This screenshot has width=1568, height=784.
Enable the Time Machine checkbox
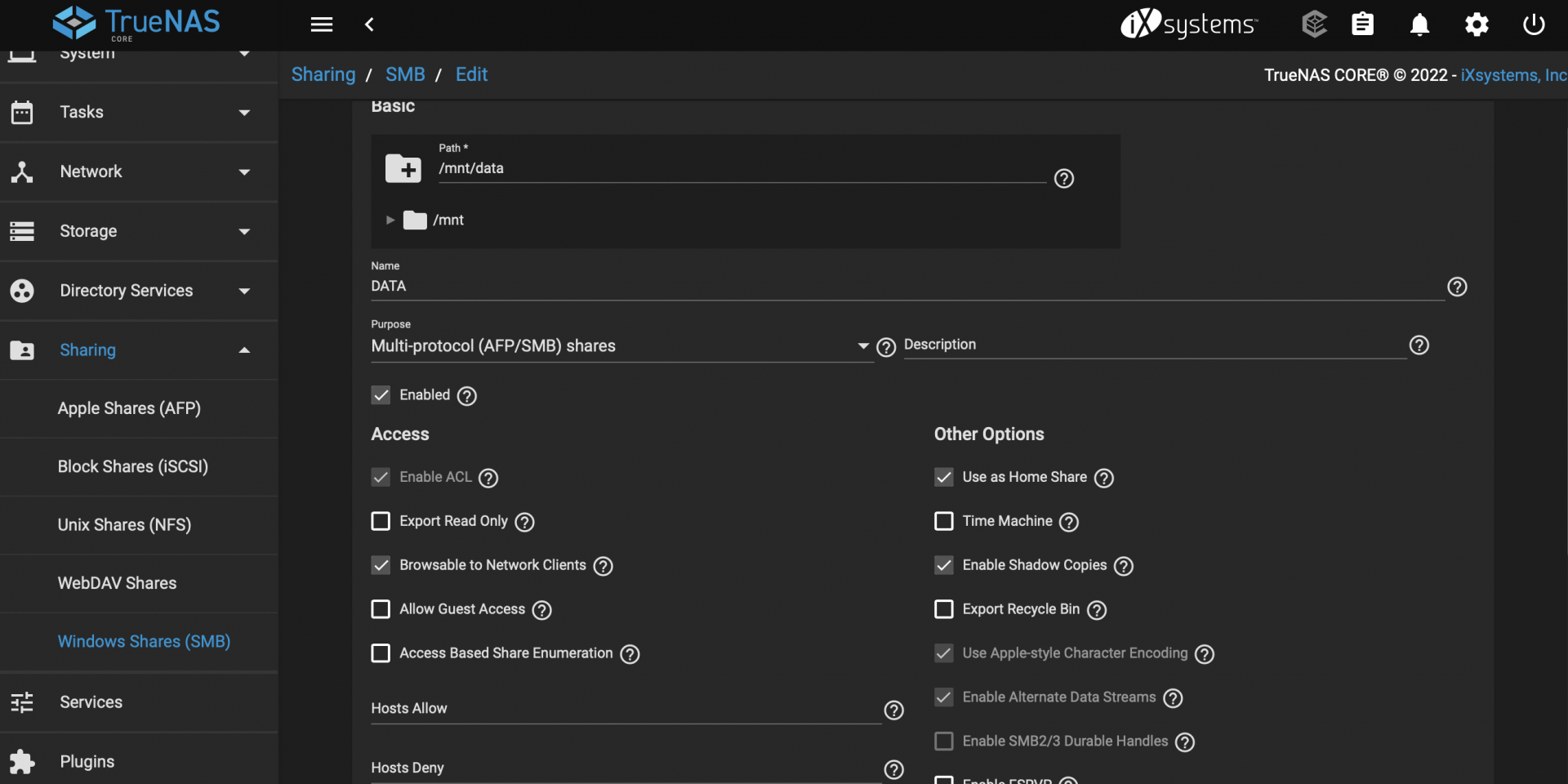(x=944, y=521)
